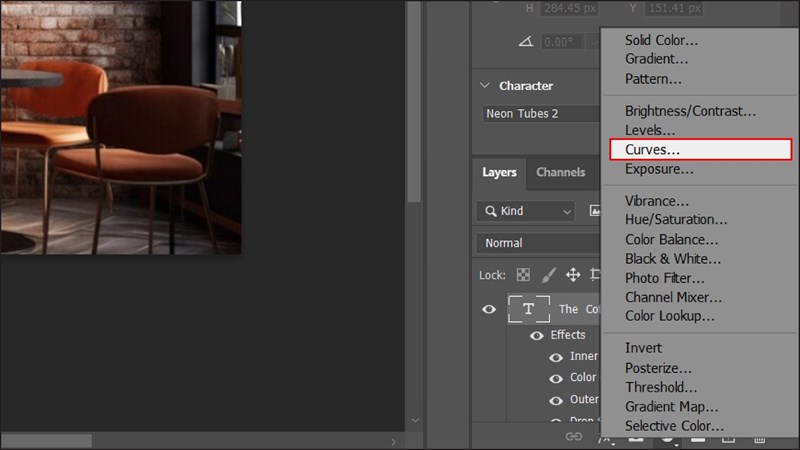The height and width of the screenshot is (450, 800).
Task: Open Photo Filter… adjustment
Action: (664, 278)
